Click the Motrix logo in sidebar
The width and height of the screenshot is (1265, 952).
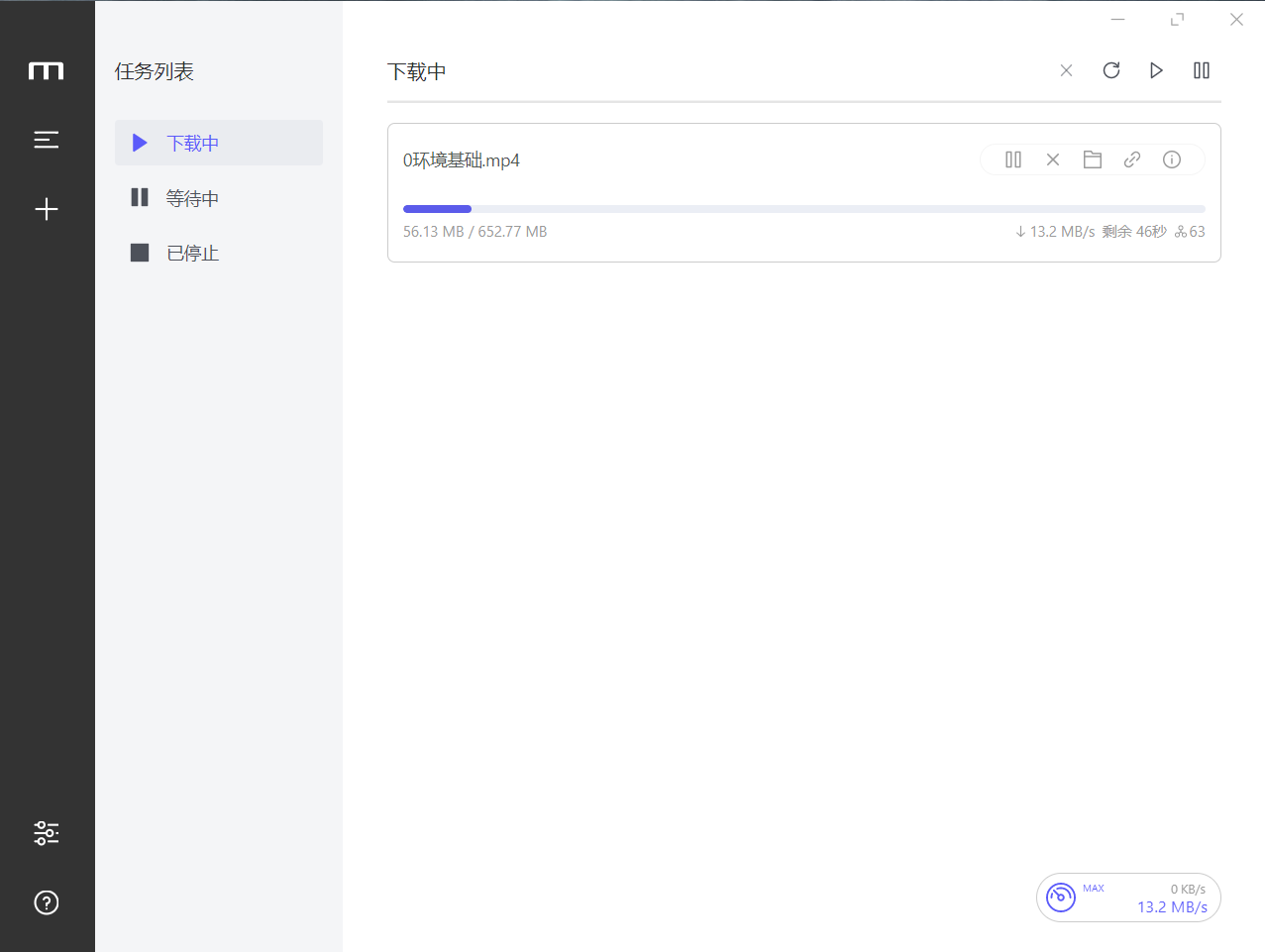click(47, 70)
